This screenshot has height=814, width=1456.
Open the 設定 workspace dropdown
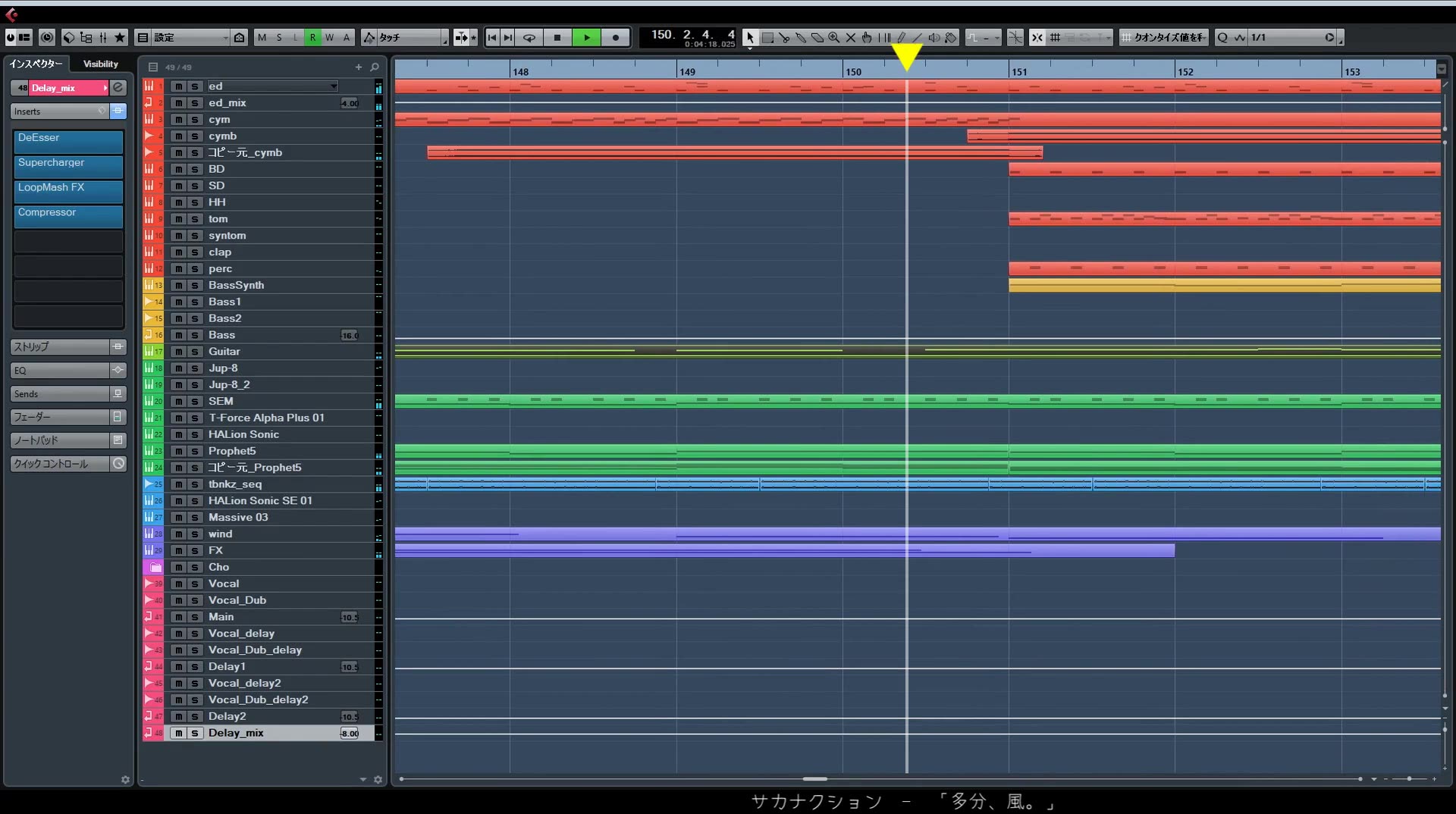[x=190, y=37]
